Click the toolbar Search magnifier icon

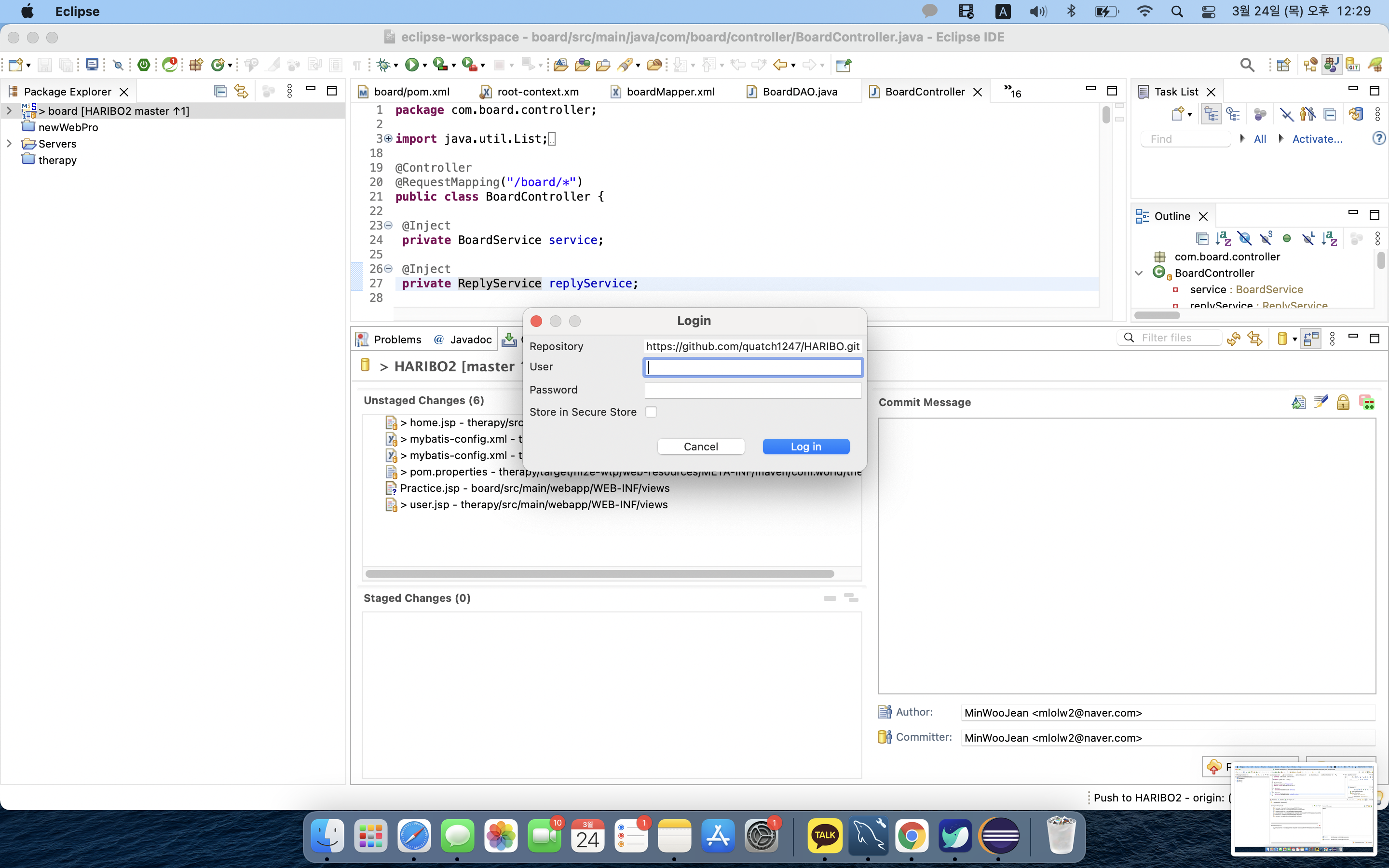tap(1247, 65)
